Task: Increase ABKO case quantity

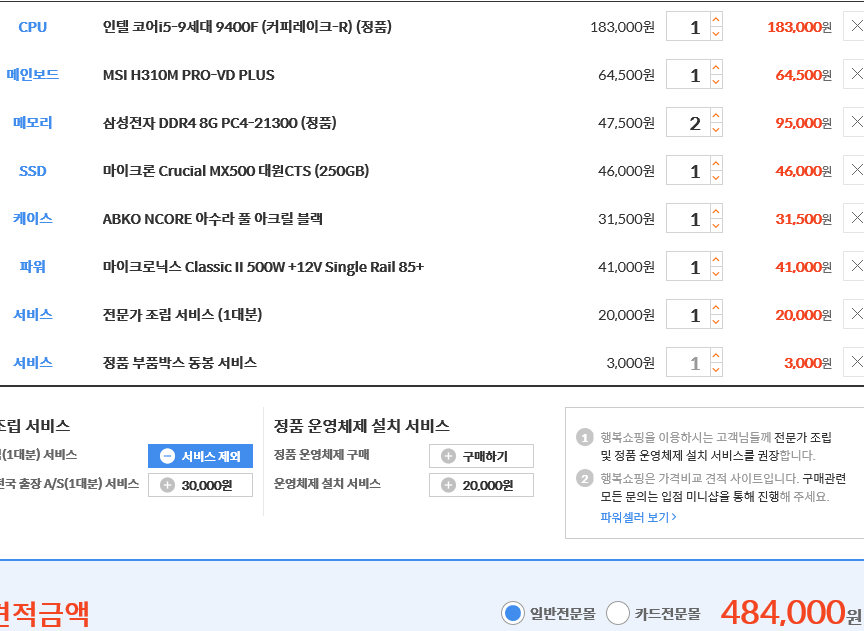Action: (716, 211)
